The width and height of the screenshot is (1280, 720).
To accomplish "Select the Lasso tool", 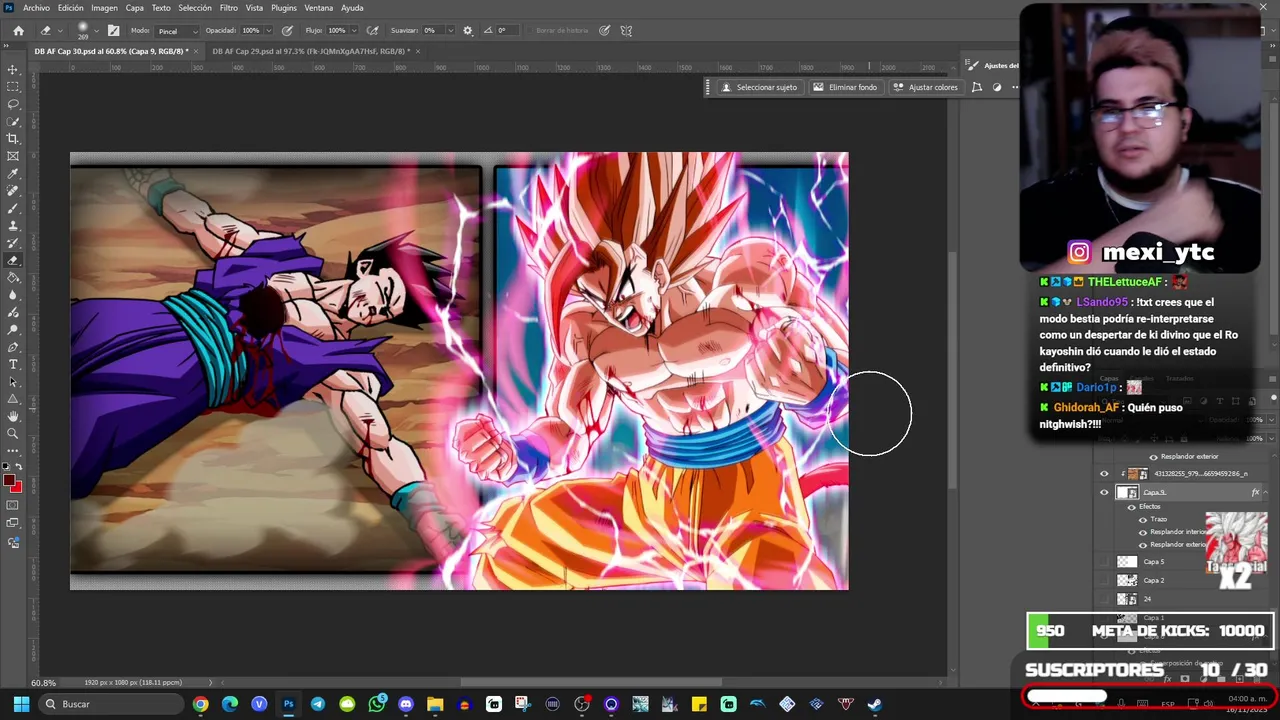I will coord(13,104).
